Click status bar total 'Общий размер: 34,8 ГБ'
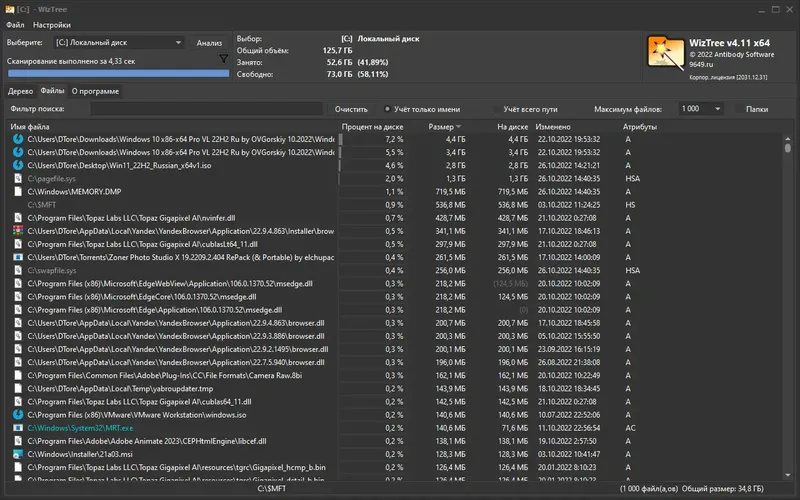 pyautogui.click(x=722, y=489)
